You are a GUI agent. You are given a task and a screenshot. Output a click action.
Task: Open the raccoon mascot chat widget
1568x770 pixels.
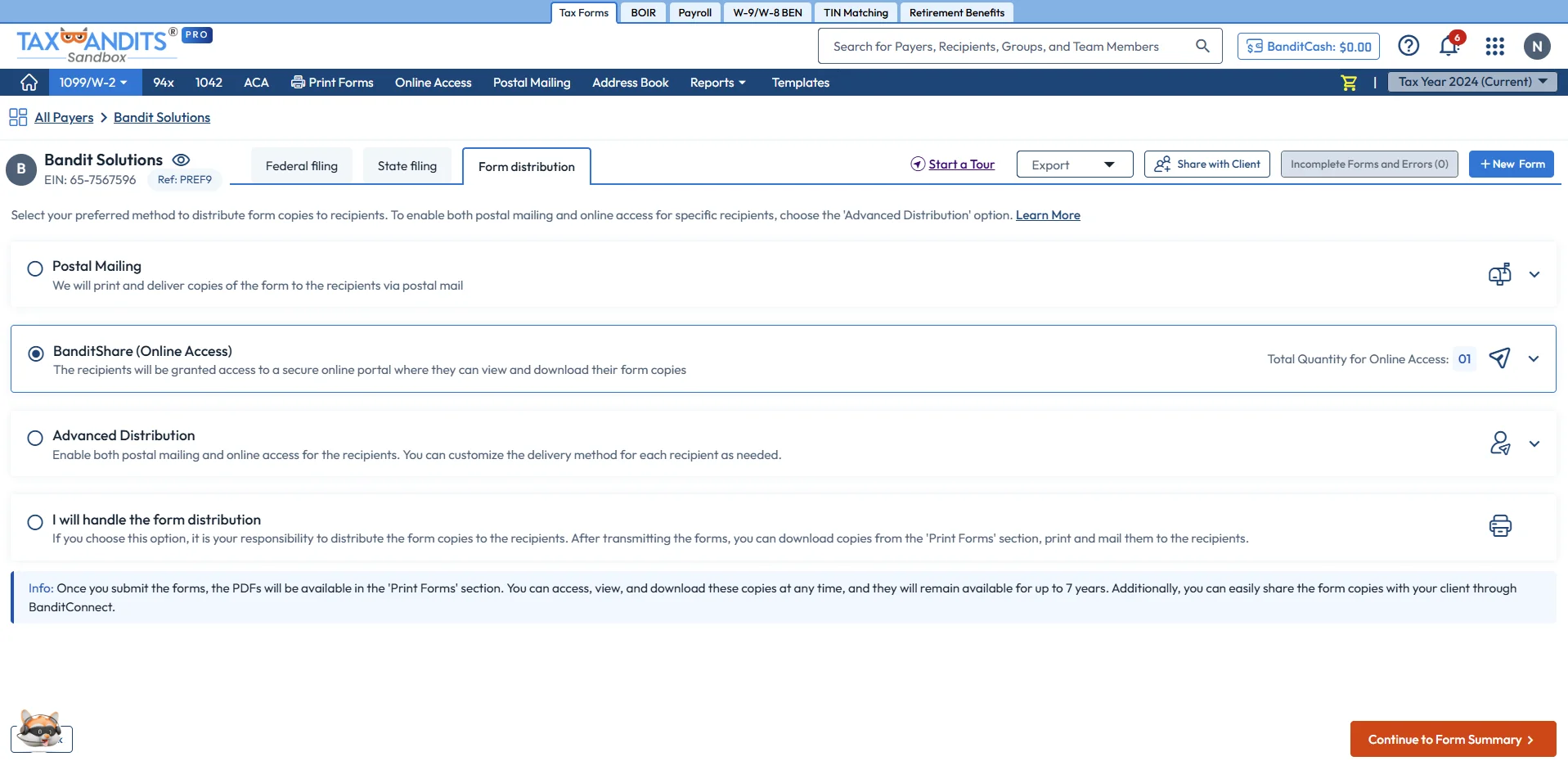(x=40, y=730)
